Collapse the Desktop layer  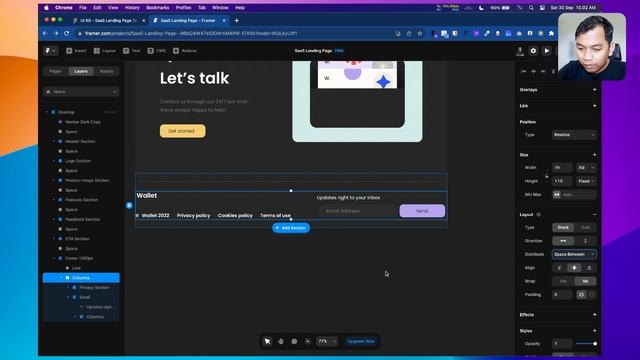47,112
